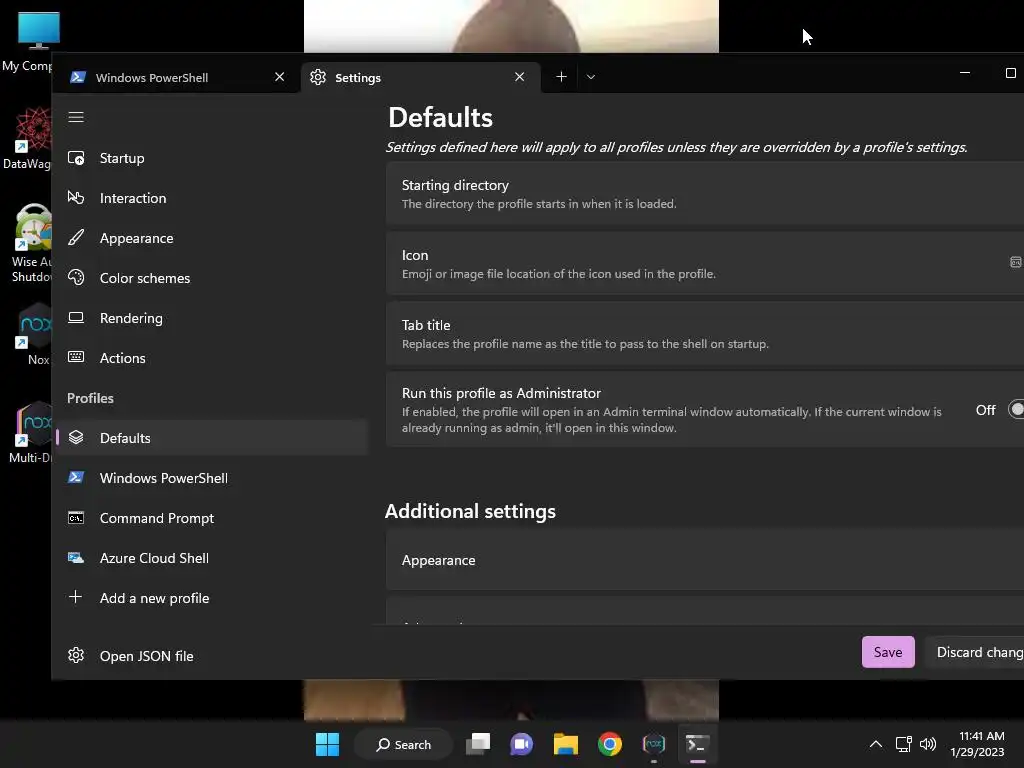Select the Nox desktop shortcut
The width and height of the screenshot is (1024, 768).
pos(35,334)
